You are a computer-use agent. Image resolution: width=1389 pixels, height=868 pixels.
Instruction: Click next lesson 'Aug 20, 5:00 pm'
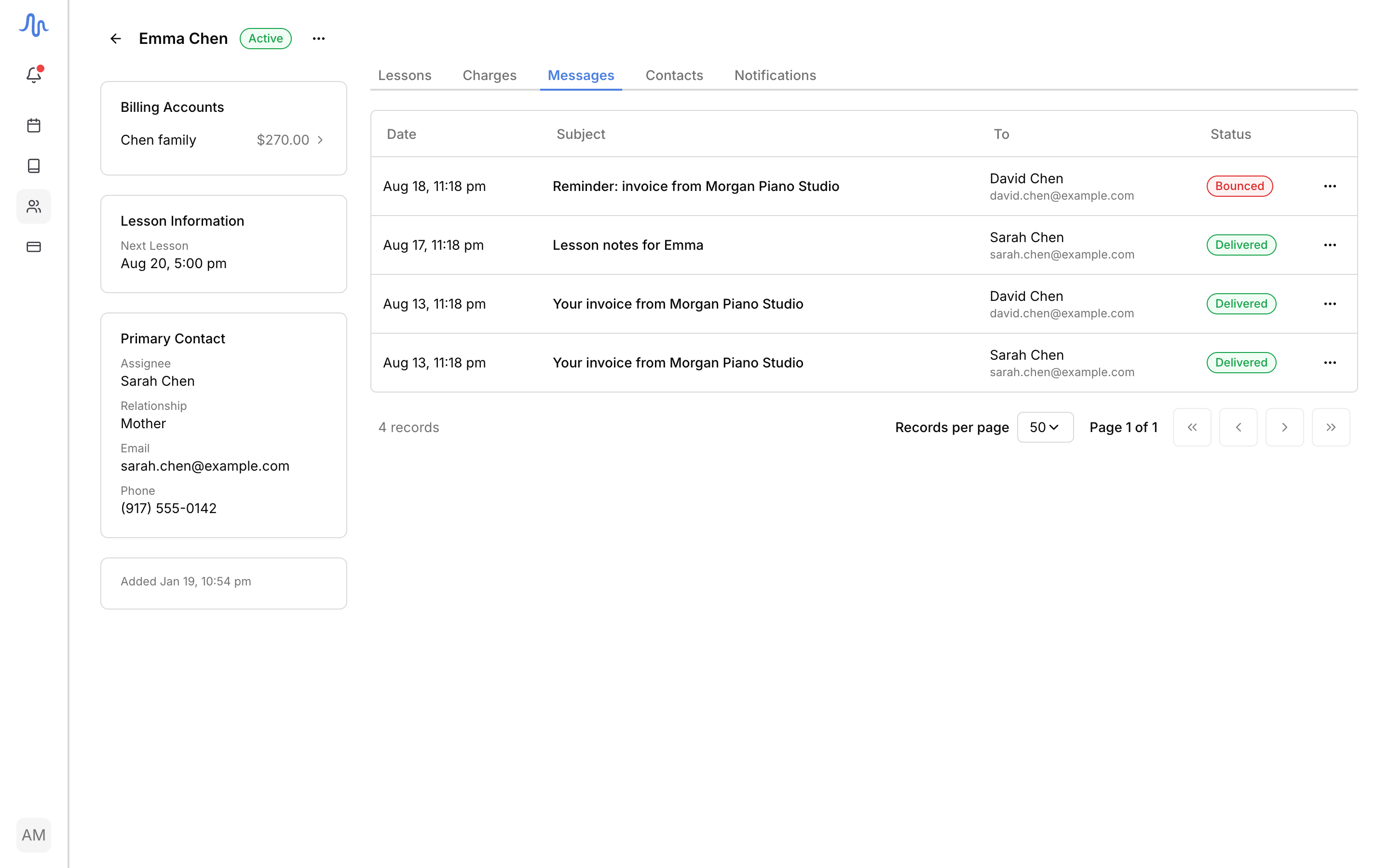pos(173,263)
